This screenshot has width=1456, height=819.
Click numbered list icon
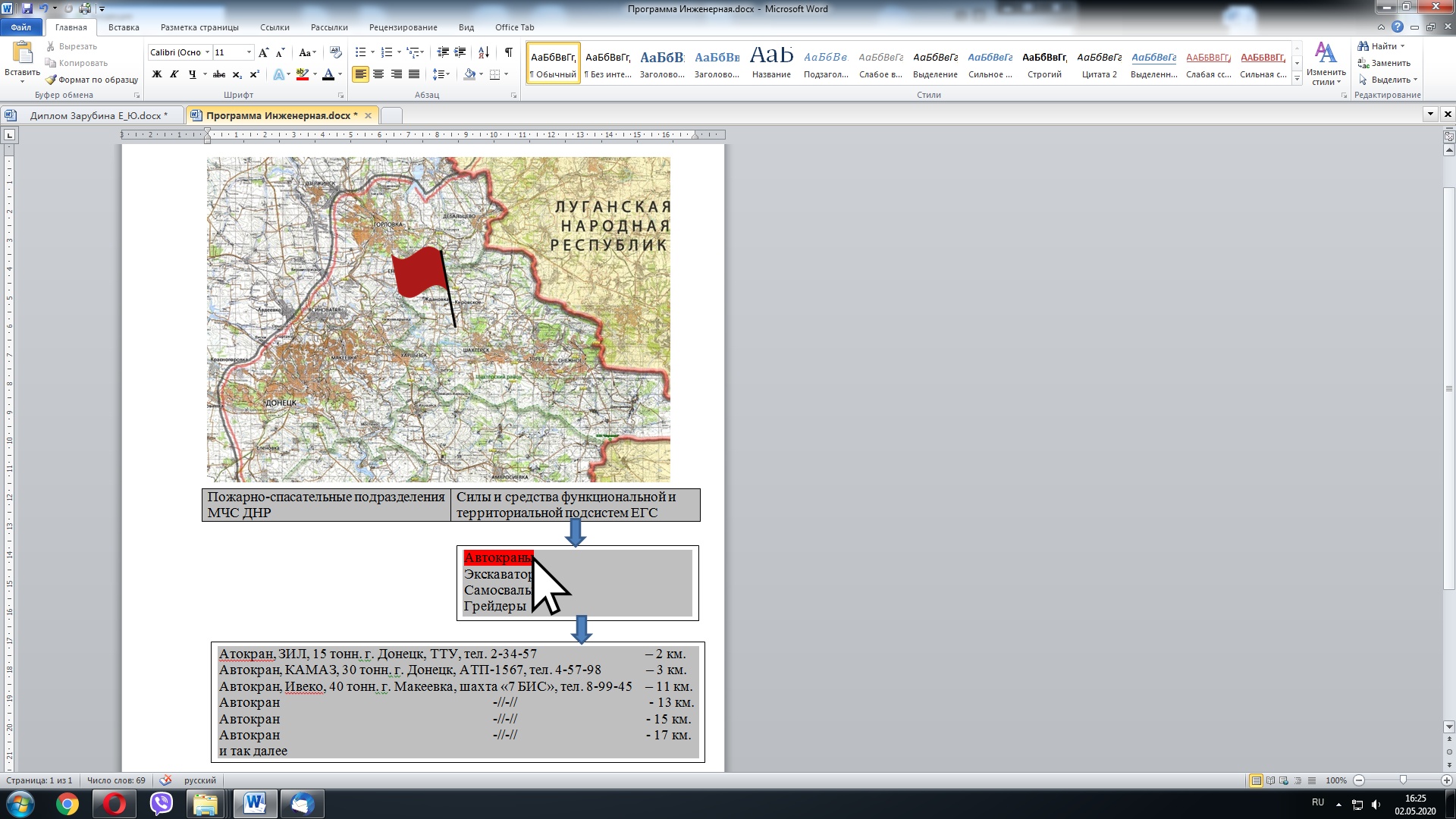pyautogui.click(x=387, y=52)
